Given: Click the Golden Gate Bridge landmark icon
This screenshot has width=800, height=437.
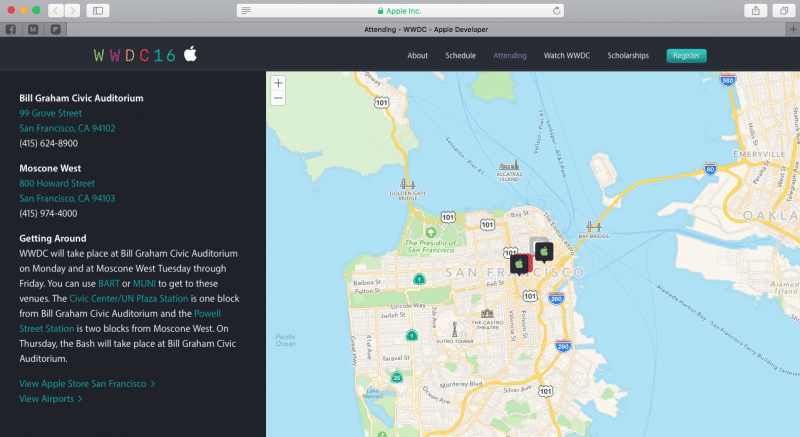Looking at the screenshot, I should pyautogui.click(x=408, y=184).
